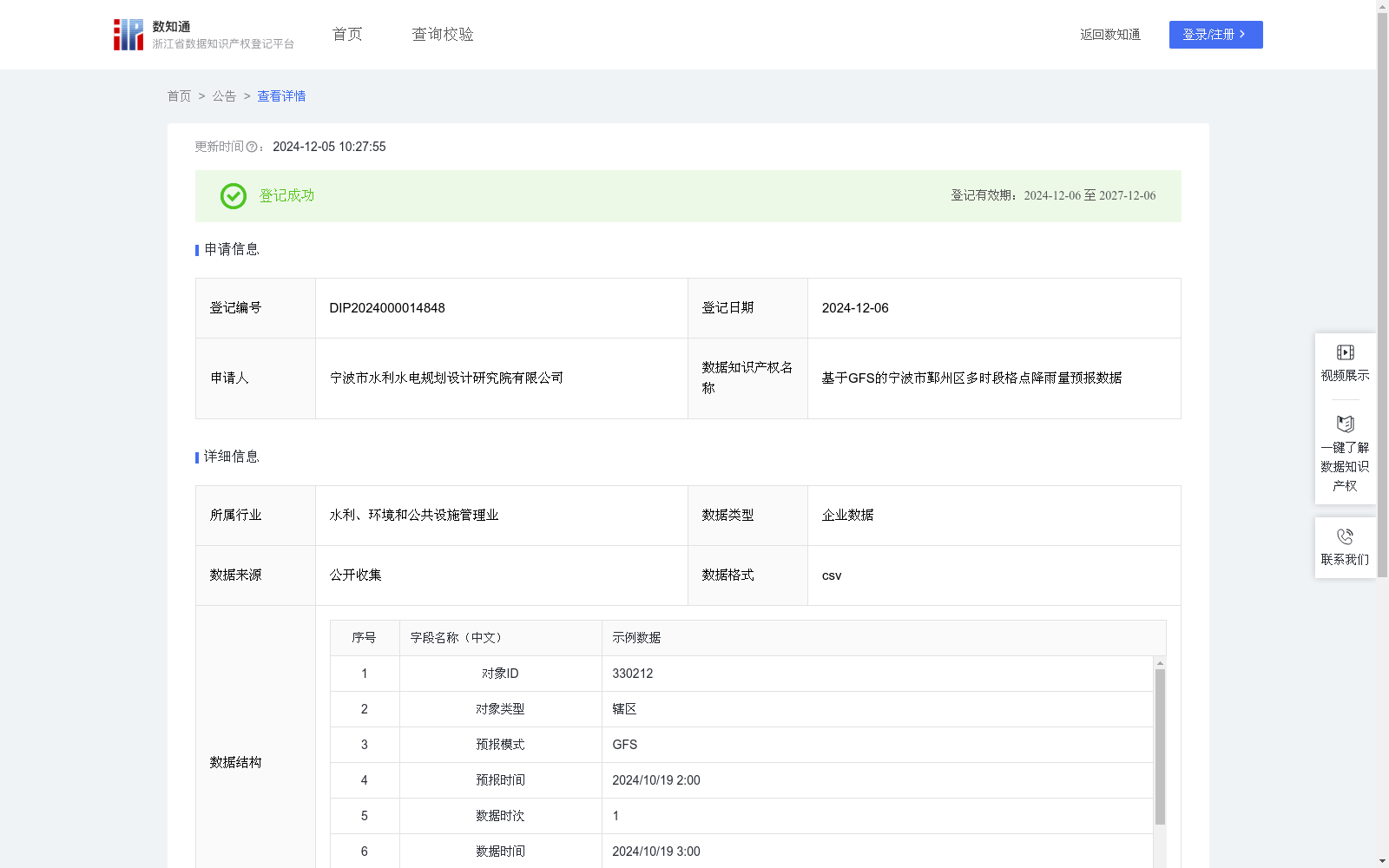Click the 所属行业 label cell

255,516
